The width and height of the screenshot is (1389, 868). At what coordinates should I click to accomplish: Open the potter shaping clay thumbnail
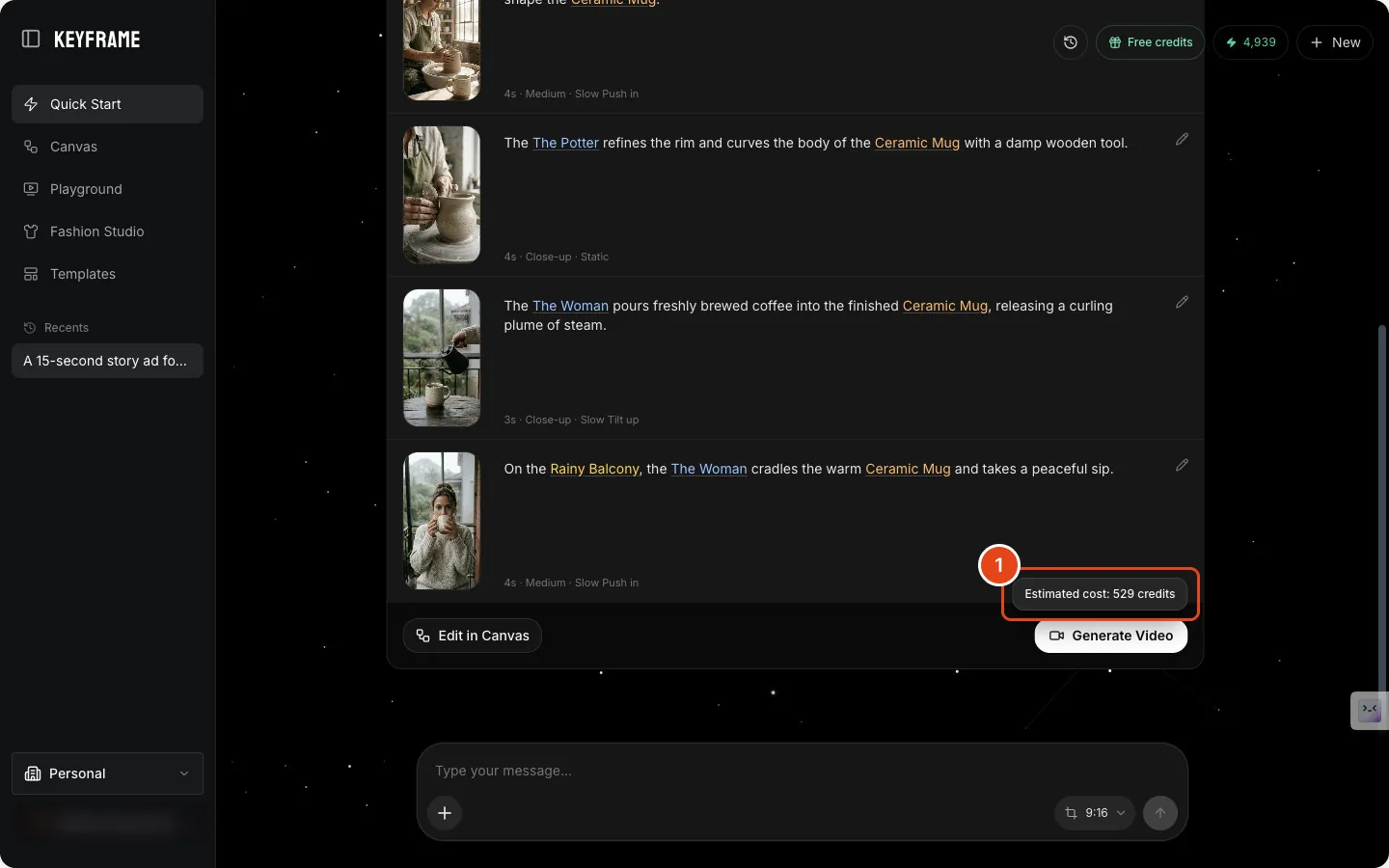(x=442, y=195)
